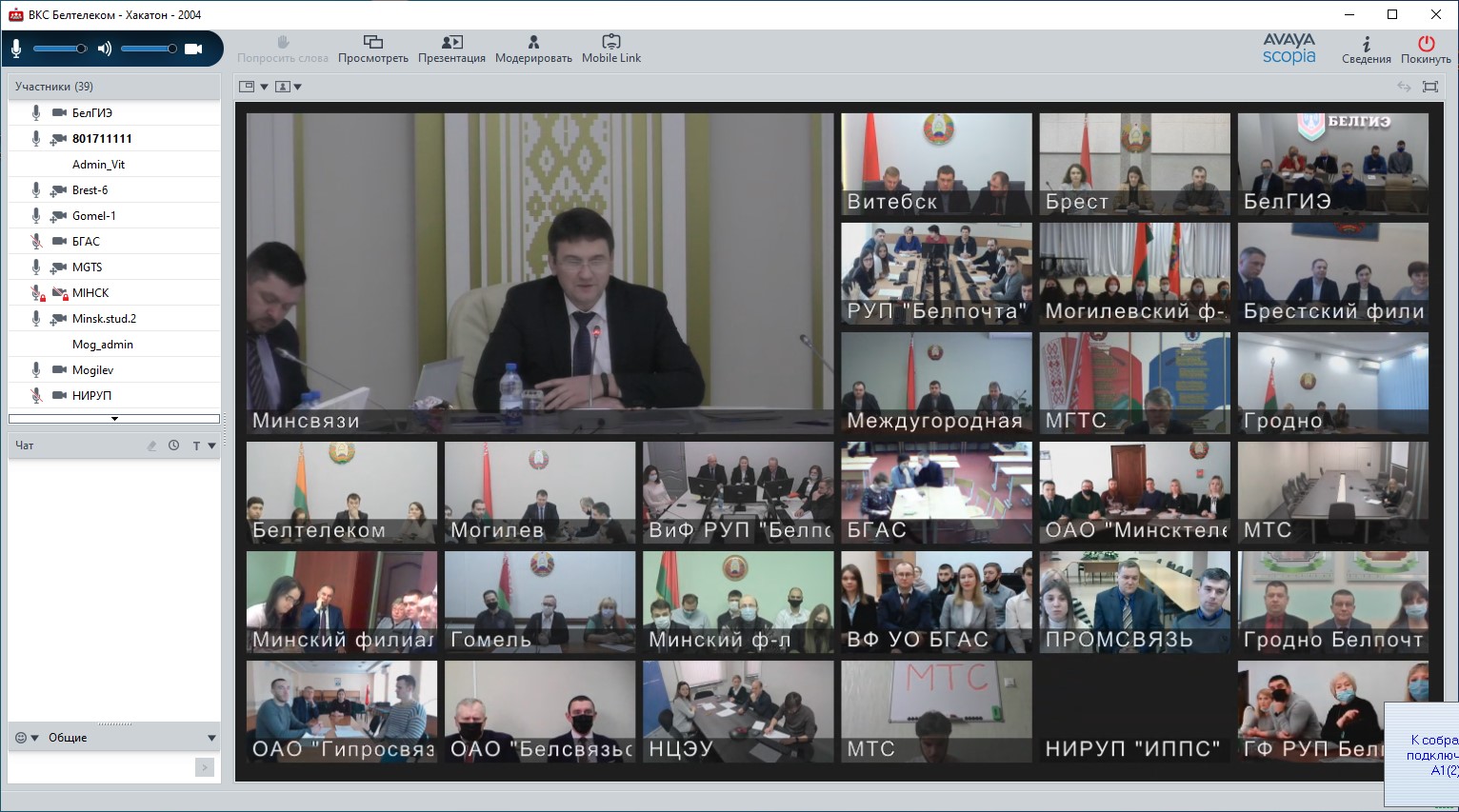
Task: Open Общие chat recipient dropdown
Action: click(x=132, y=738)
